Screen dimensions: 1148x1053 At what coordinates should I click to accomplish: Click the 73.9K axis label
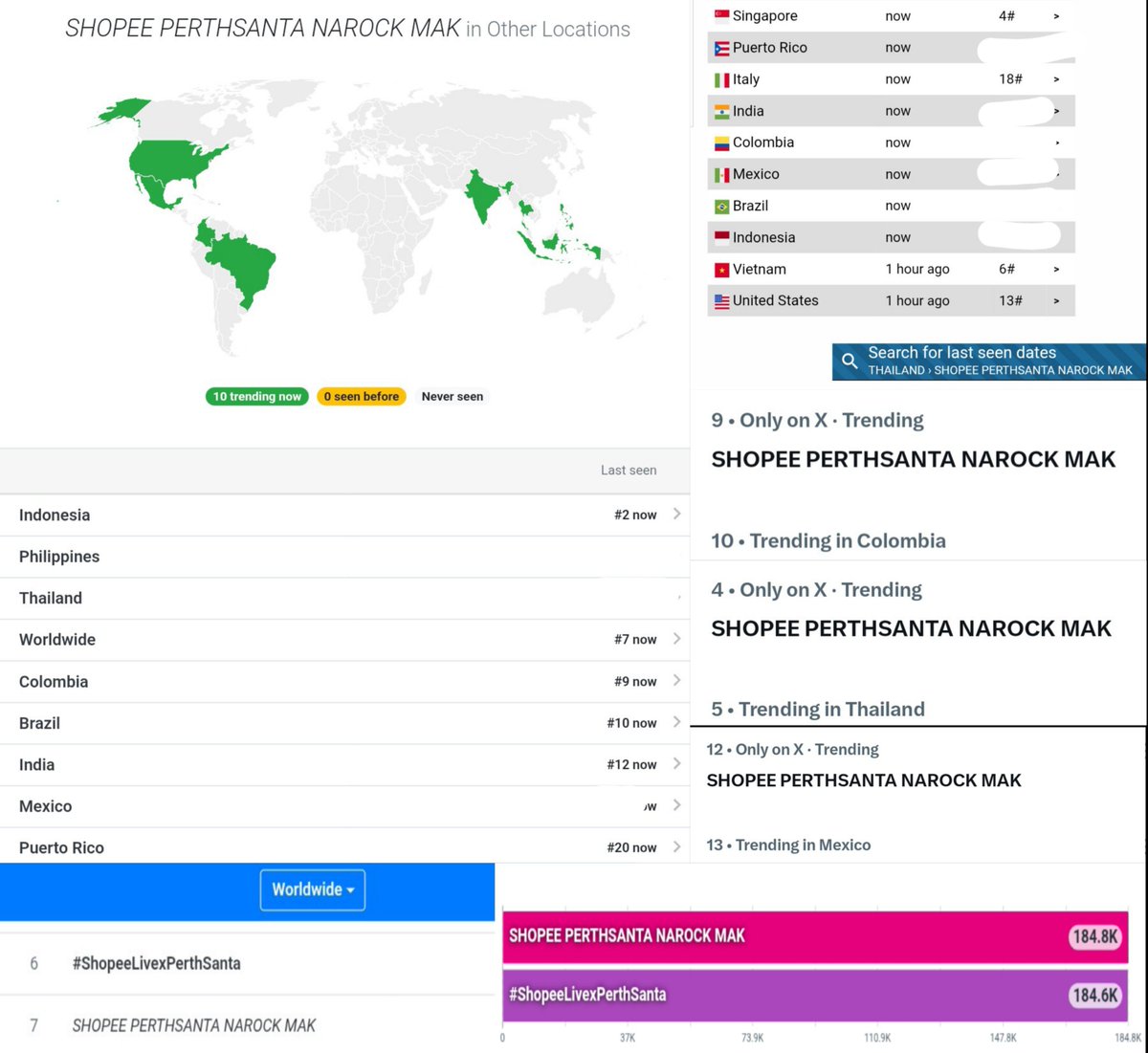tap(752, 1038)
